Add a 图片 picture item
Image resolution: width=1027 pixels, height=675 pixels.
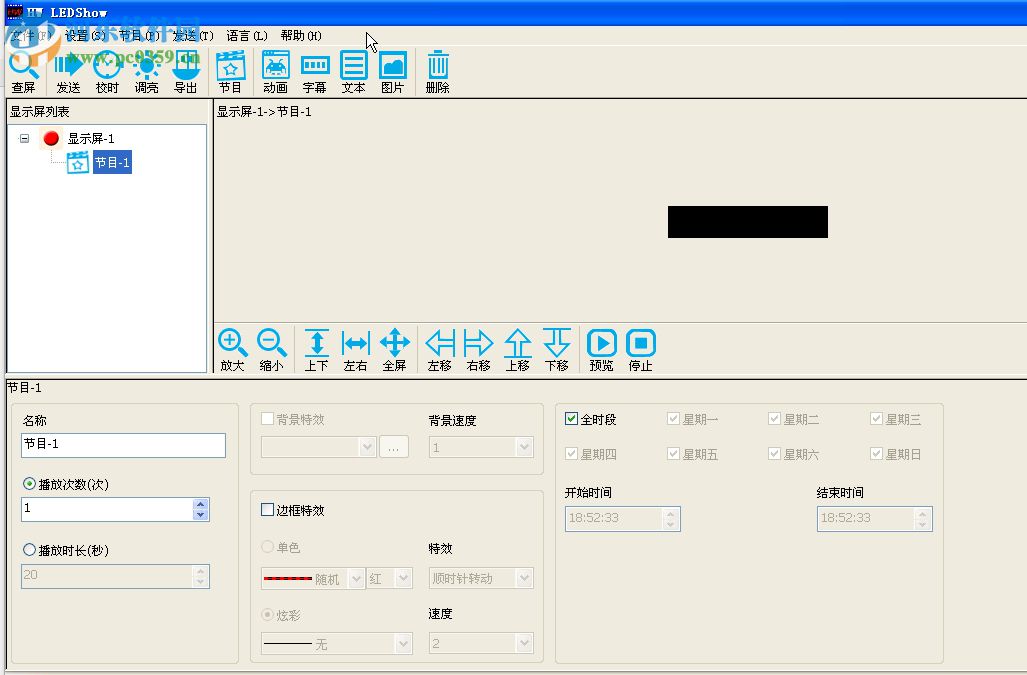[392, 67]
